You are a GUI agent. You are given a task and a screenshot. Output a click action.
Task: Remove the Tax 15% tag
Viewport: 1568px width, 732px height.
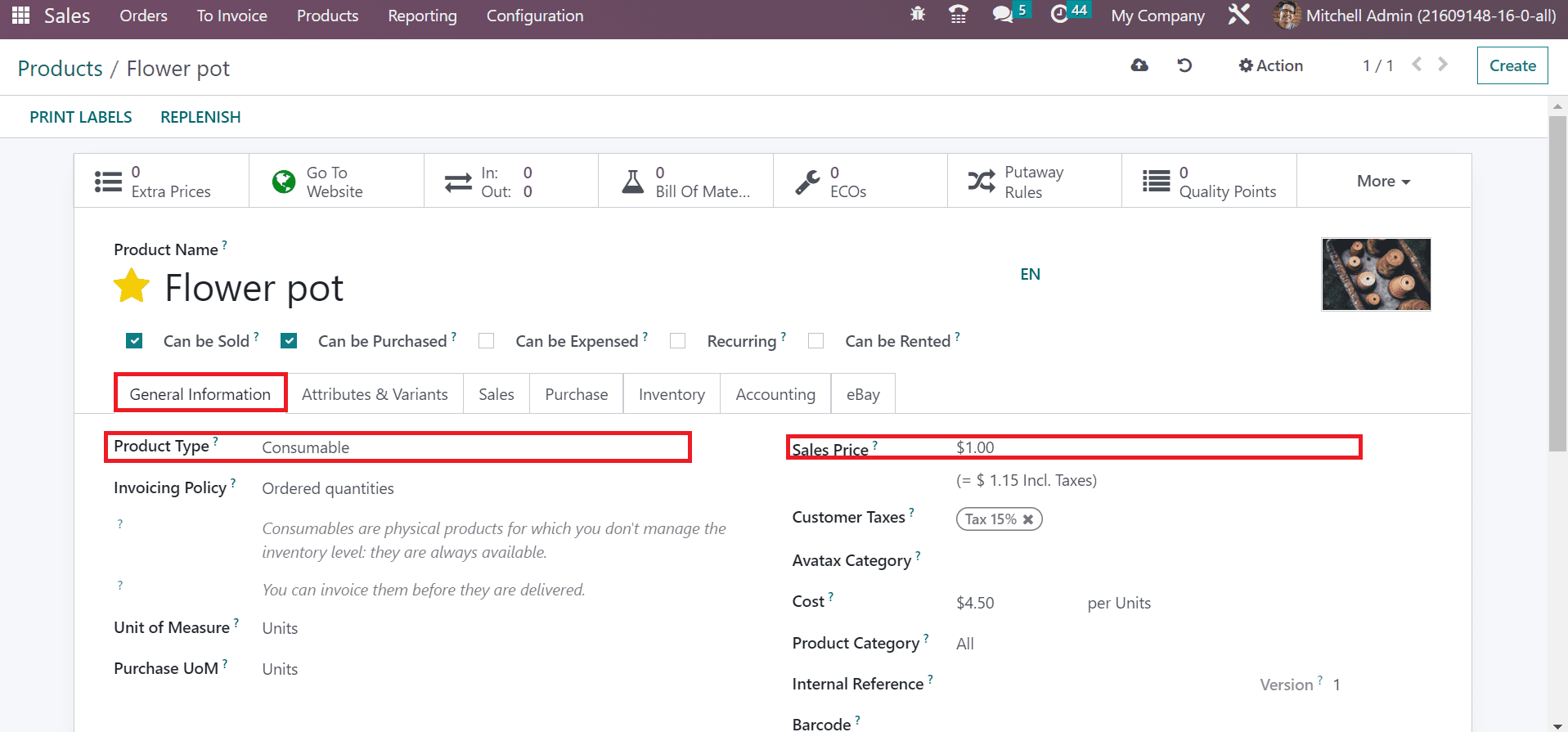coord(1028,519)
